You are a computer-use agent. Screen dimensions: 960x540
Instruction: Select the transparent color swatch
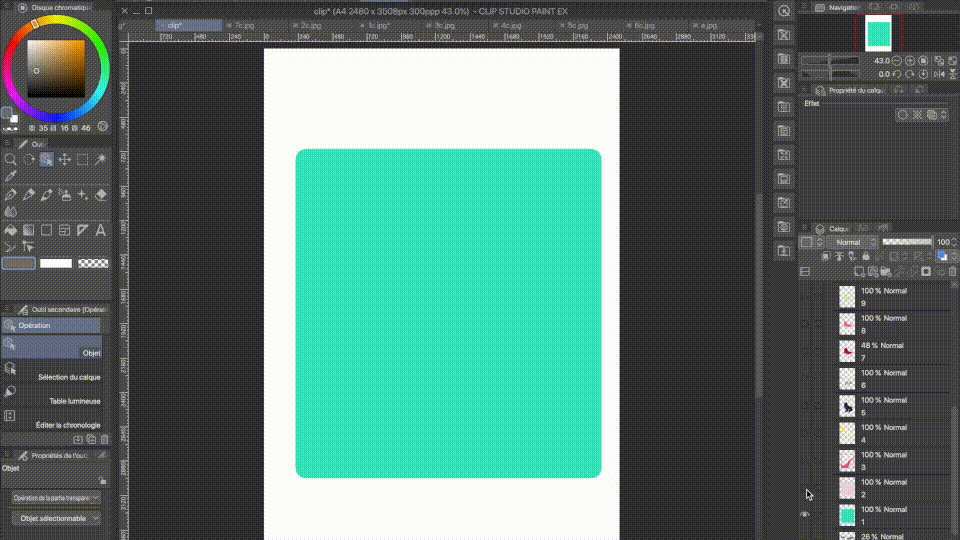click(x=93, y=264)
